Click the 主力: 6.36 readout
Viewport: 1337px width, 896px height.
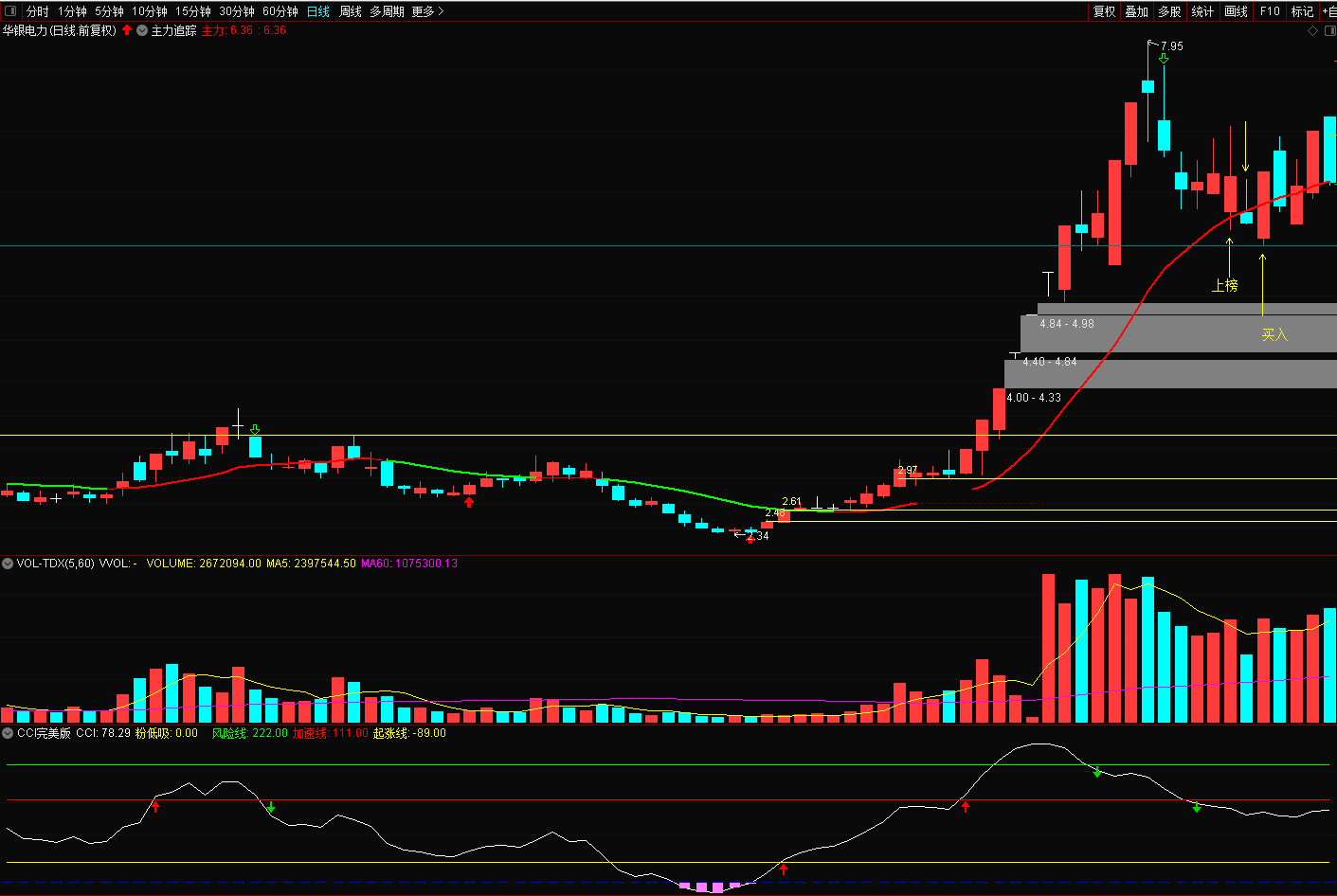point(227,30)
